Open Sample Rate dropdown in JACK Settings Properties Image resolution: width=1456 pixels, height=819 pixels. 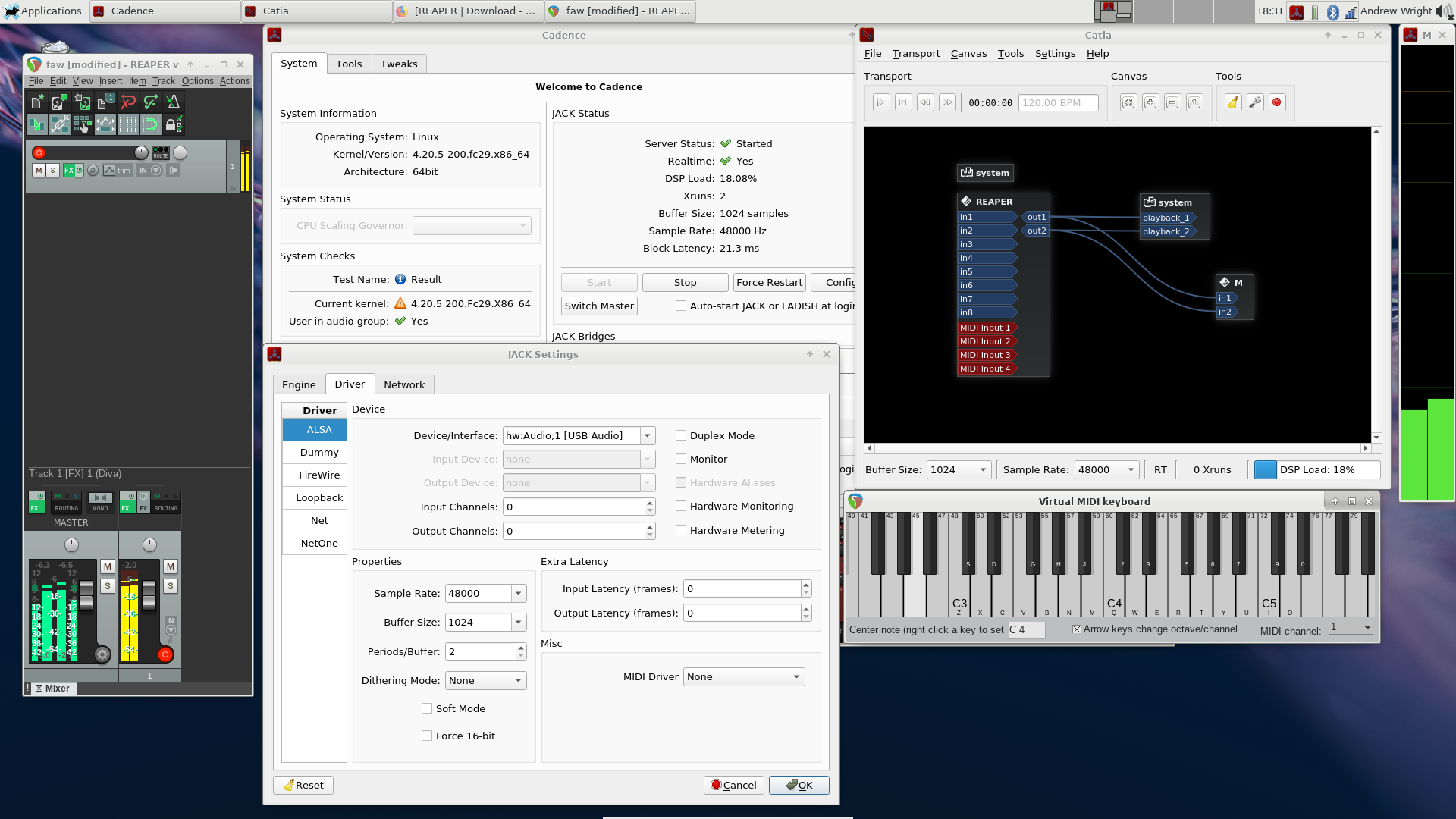[485, 593]
